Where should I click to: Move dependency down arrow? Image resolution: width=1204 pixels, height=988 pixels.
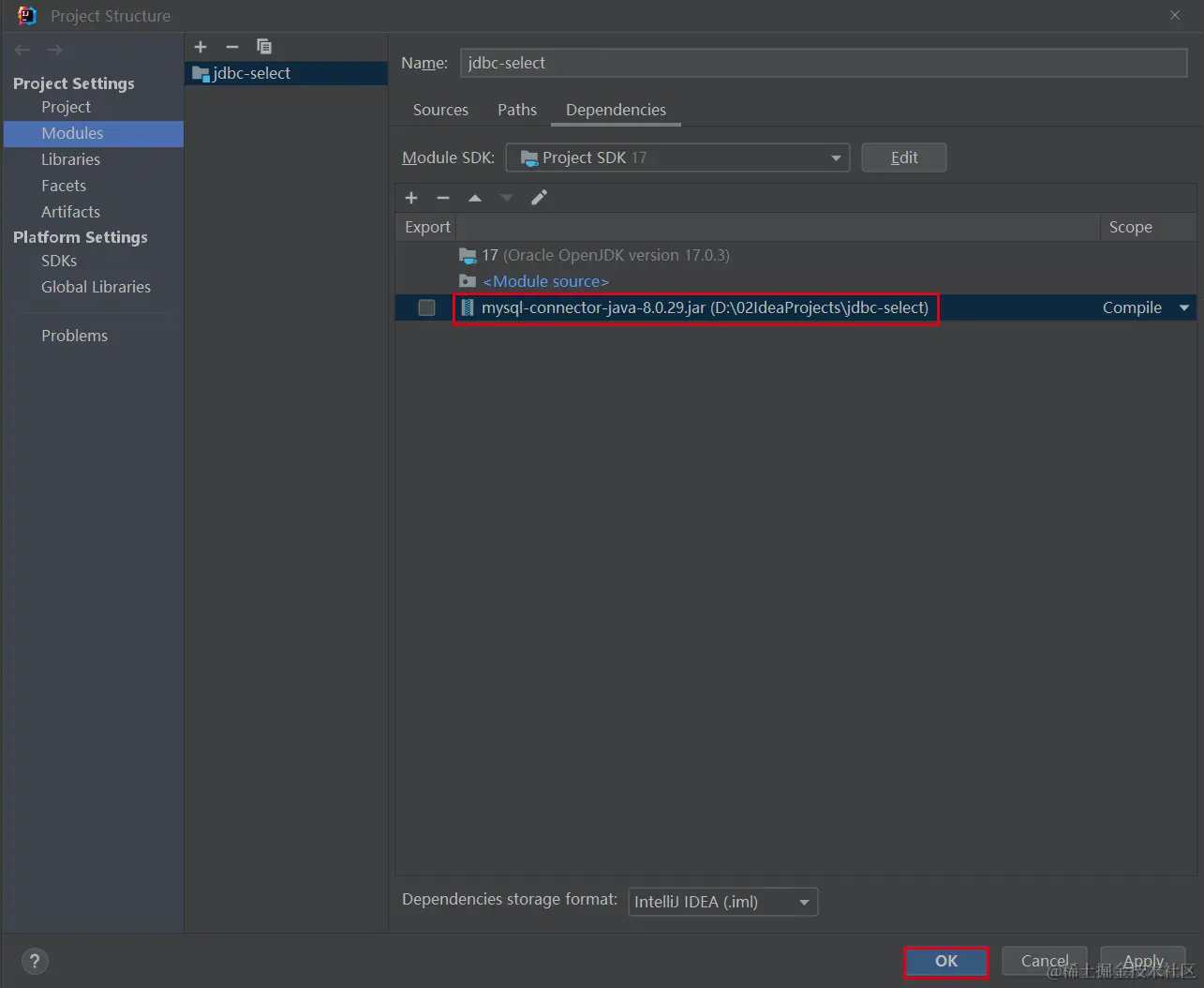(x=507, y=198)
